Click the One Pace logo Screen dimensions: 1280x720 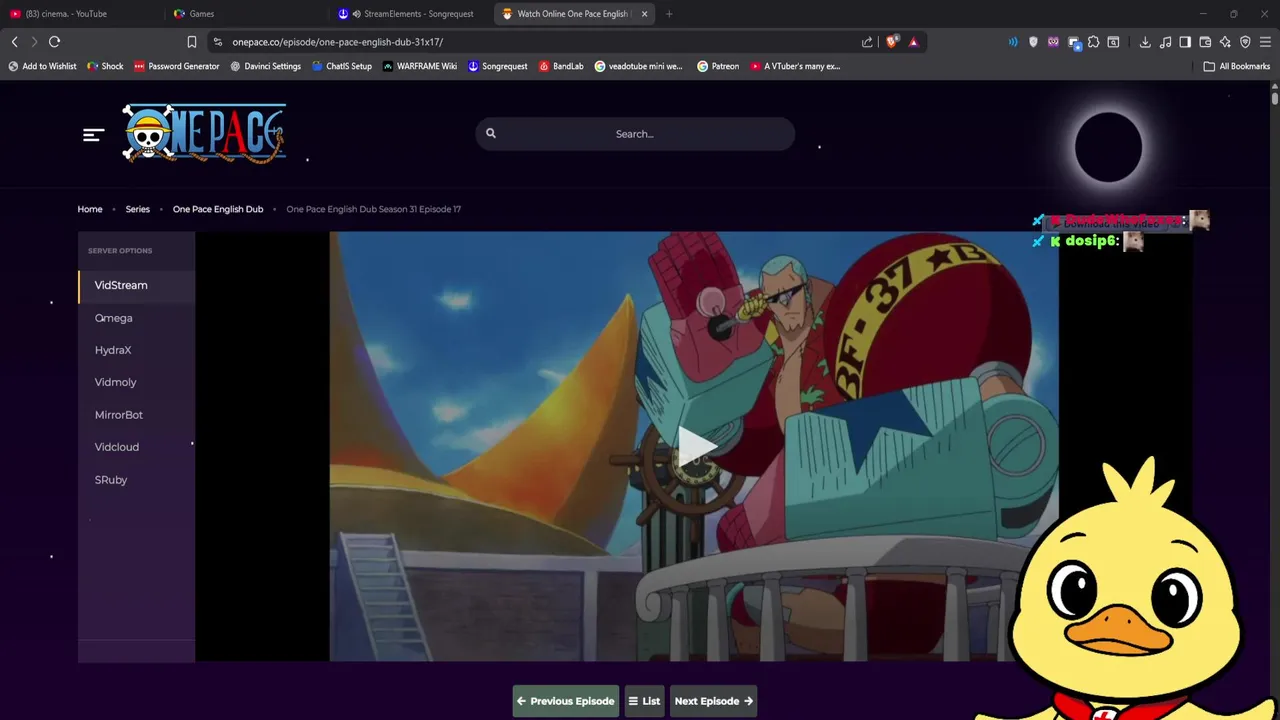pyautogui.click(x=204, y=133)
